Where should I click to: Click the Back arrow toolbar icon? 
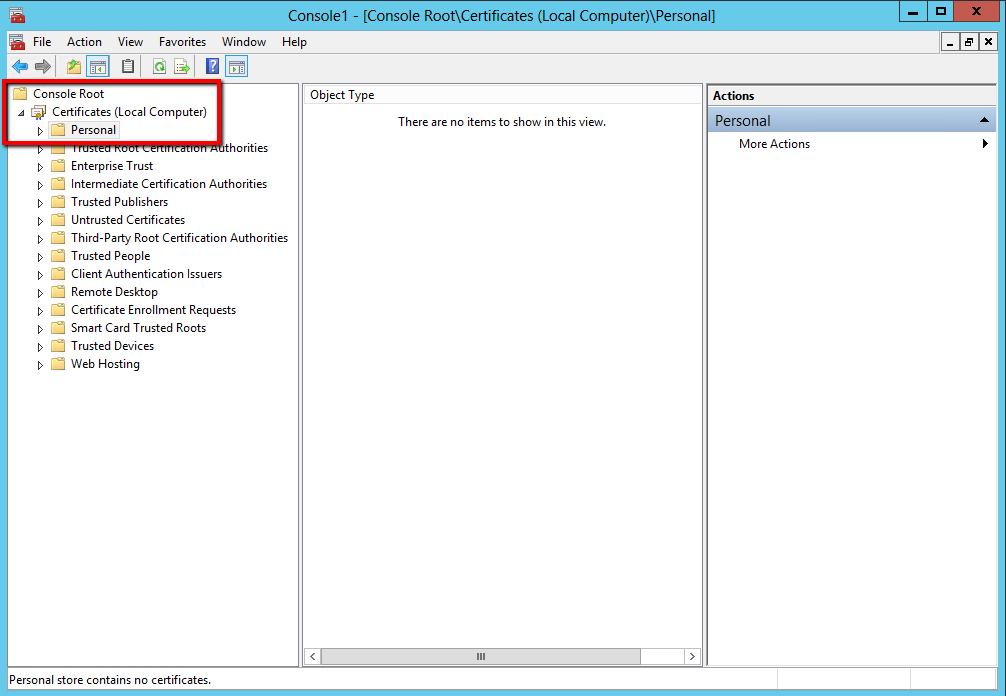(20, 67)
